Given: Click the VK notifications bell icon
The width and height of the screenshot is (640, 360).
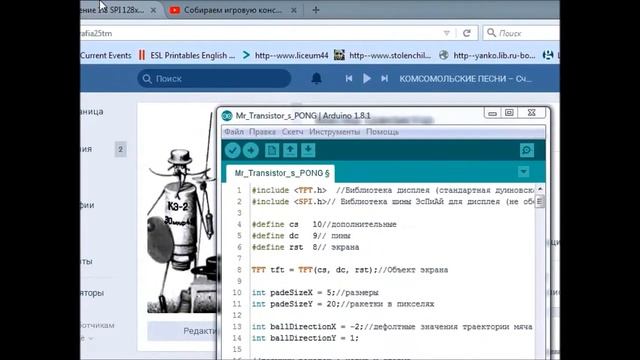Looking at the screenshot, I should [x=316, y=78].
